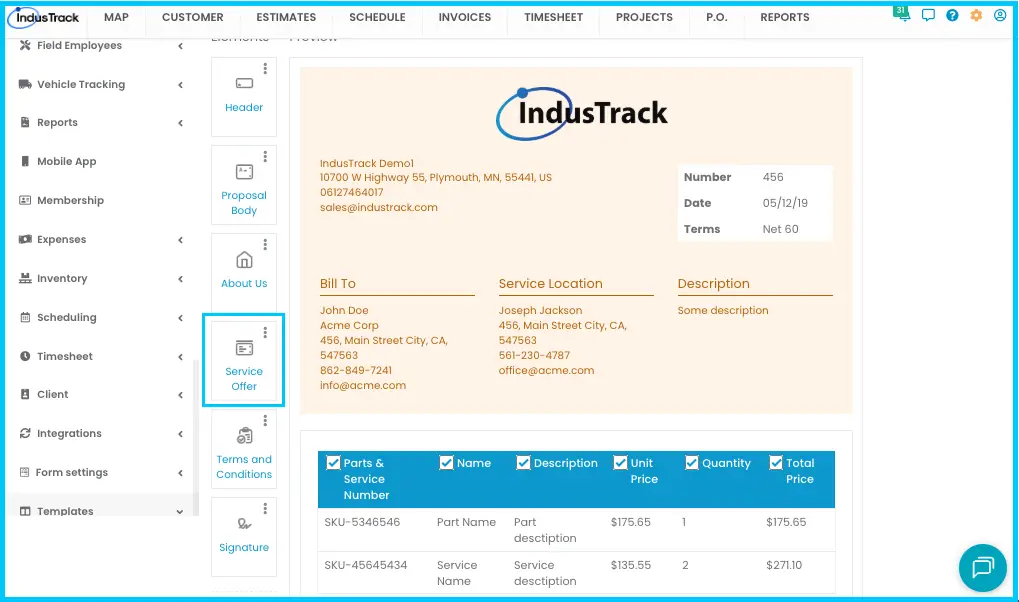This screenshot has width=1019, height=602.
Task: Open the notifications bell icon
Action: (x=903, y=14)
